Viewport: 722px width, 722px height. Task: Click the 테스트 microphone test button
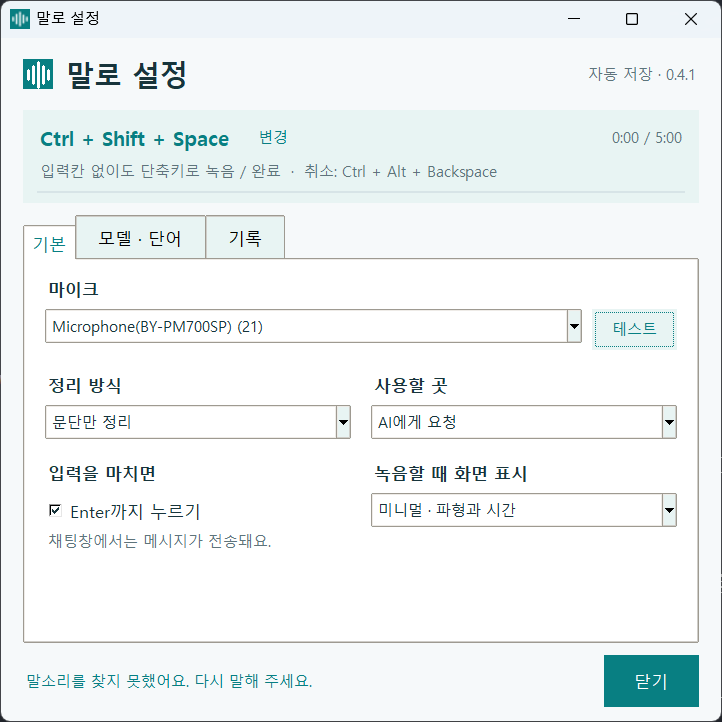(x=634, y=329)
